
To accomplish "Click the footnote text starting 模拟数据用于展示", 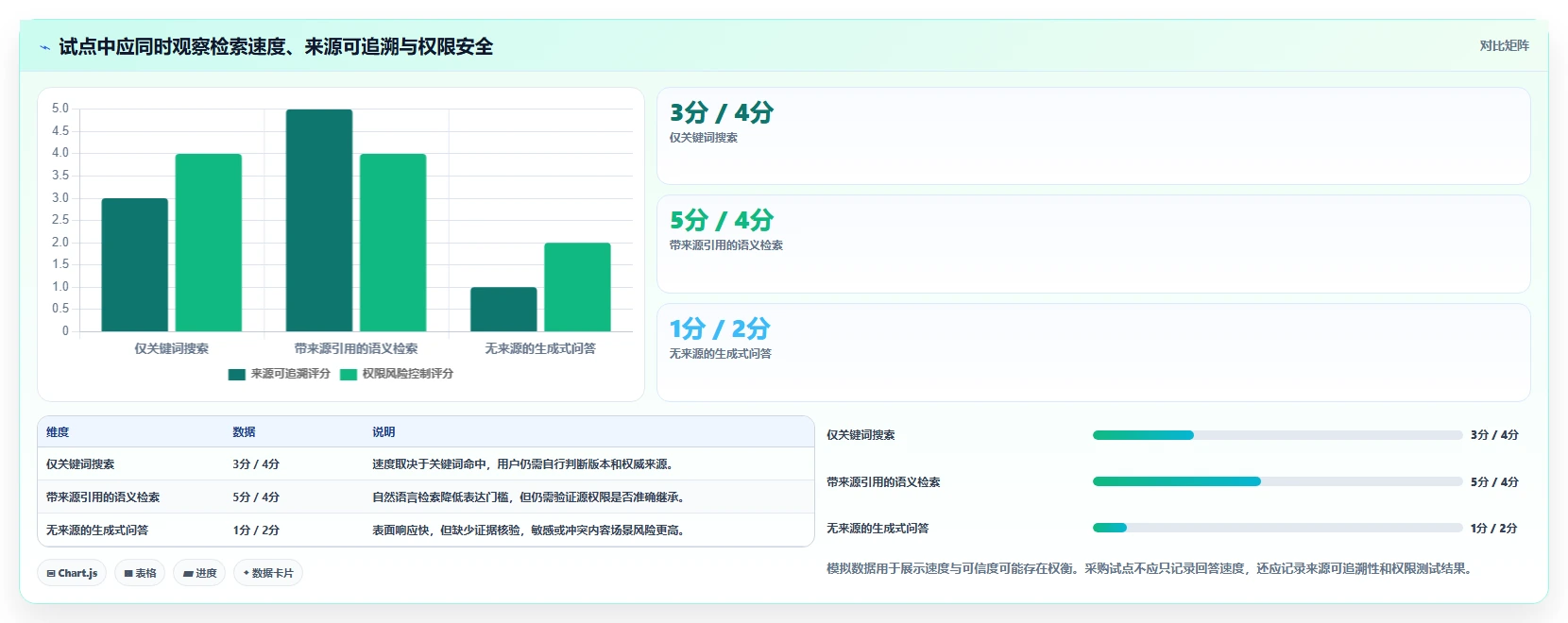I will pyautogui.click(x=1150, y=568).
